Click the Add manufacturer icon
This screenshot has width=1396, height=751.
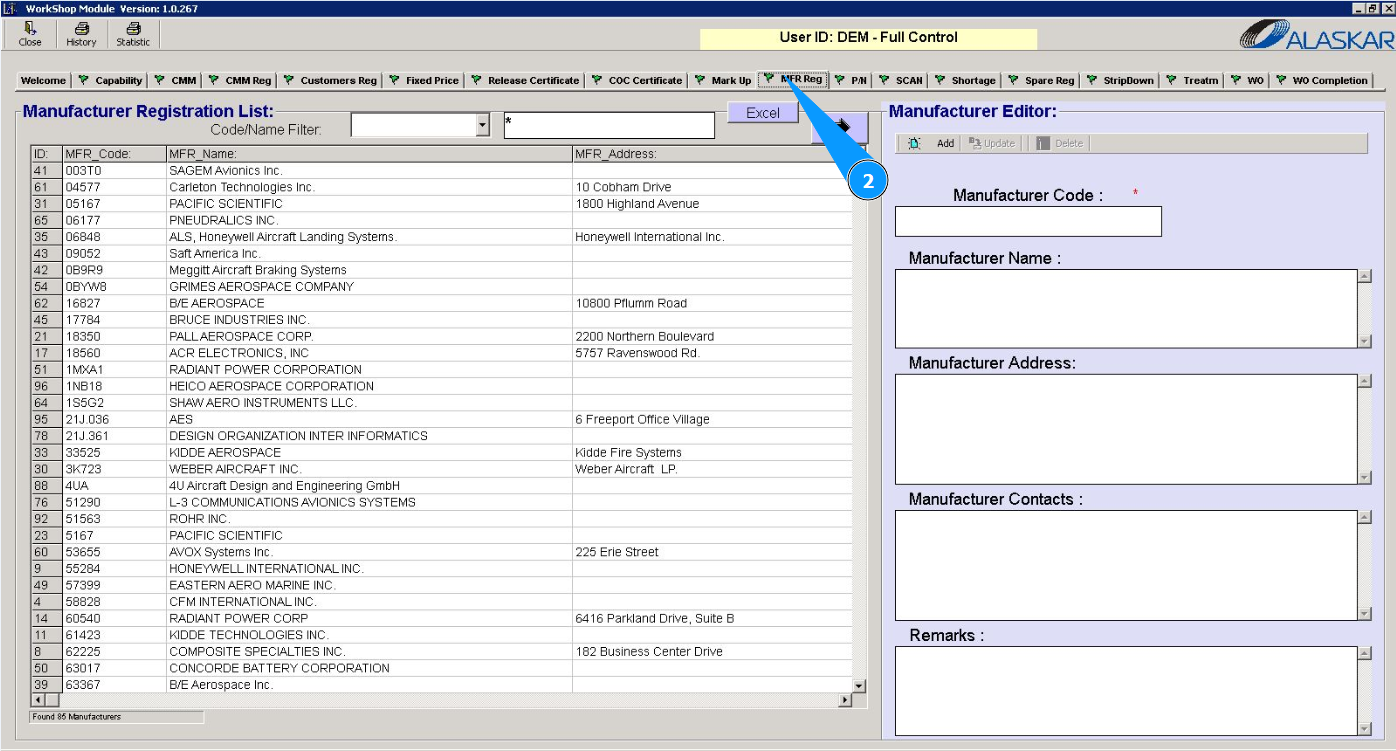[x=914, y=144]
